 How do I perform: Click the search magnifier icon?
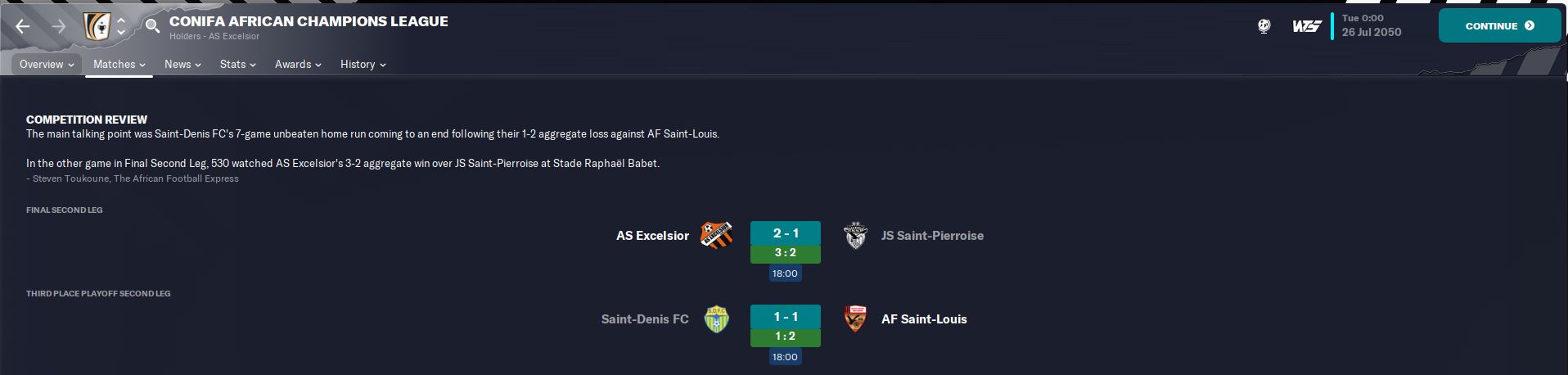[x=152, y=26]
